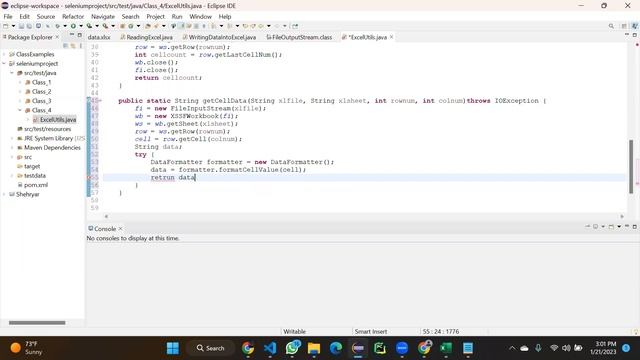Image resolution: width=640 pixels, height=360 pixels.
Task: Click the Eclipse icon in the taskbar
Action: [358, 348]
